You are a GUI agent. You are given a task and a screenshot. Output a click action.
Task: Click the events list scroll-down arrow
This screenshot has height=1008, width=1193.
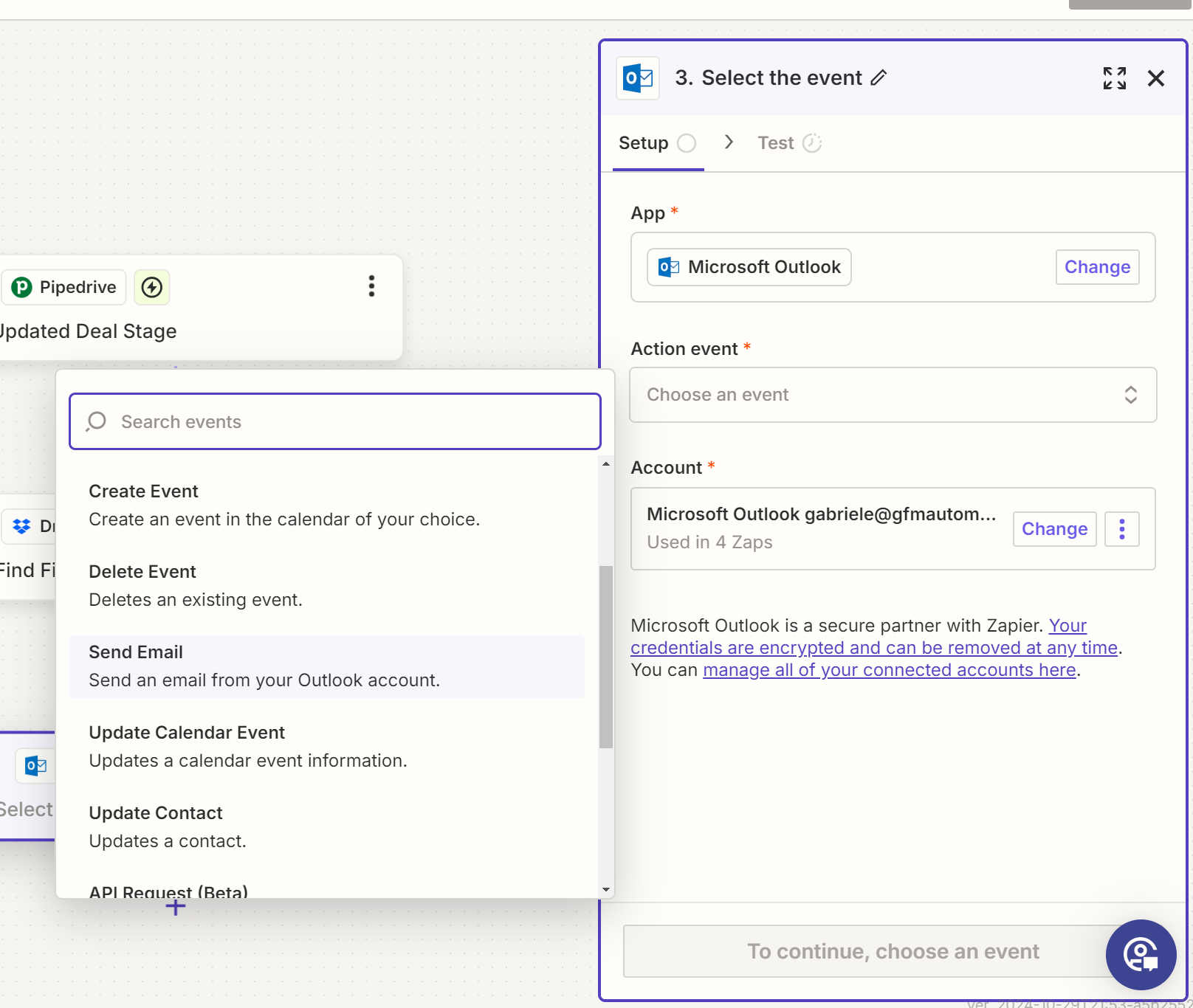pyautogui.click(x=606, y=890)
